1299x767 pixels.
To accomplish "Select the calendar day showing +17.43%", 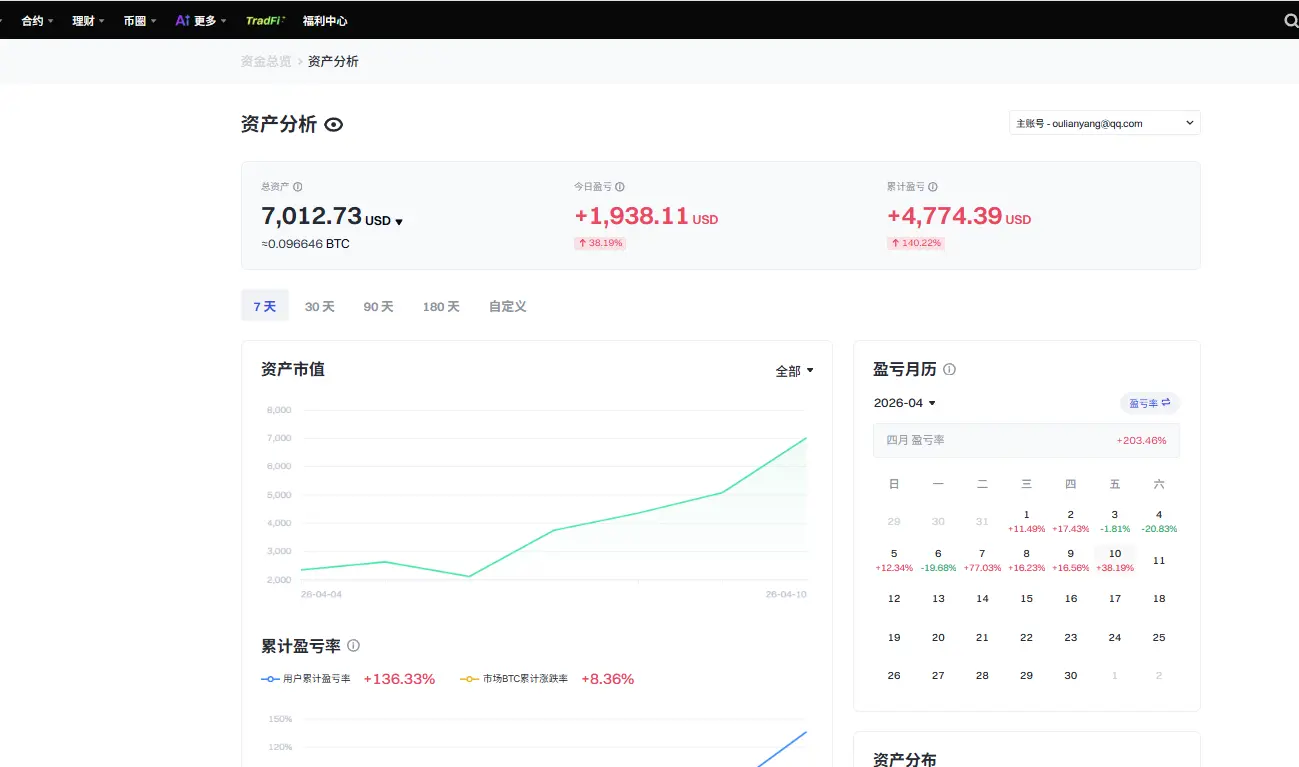I will (1070, 521).
